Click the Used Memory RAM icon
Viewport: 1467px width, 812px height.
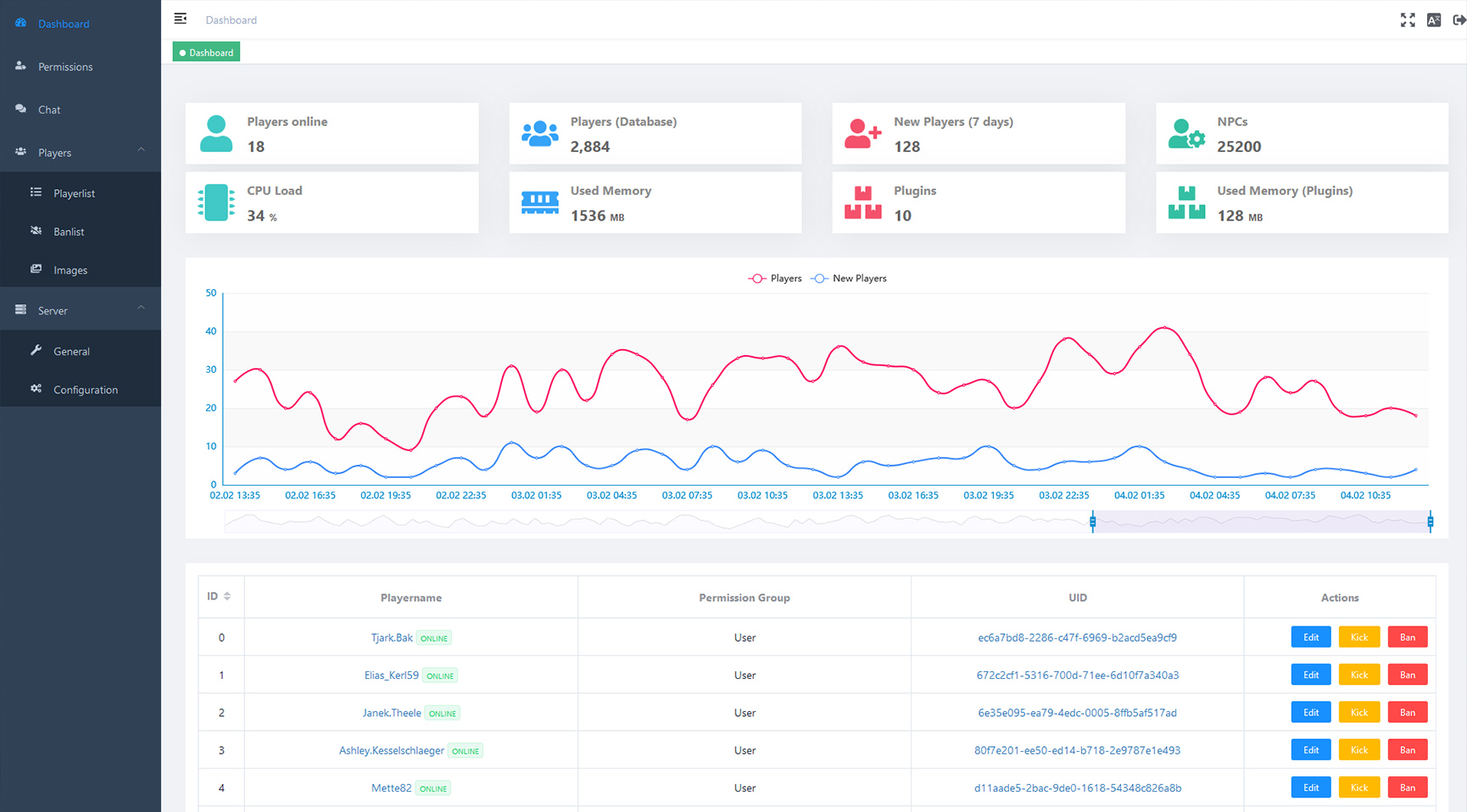539,203
